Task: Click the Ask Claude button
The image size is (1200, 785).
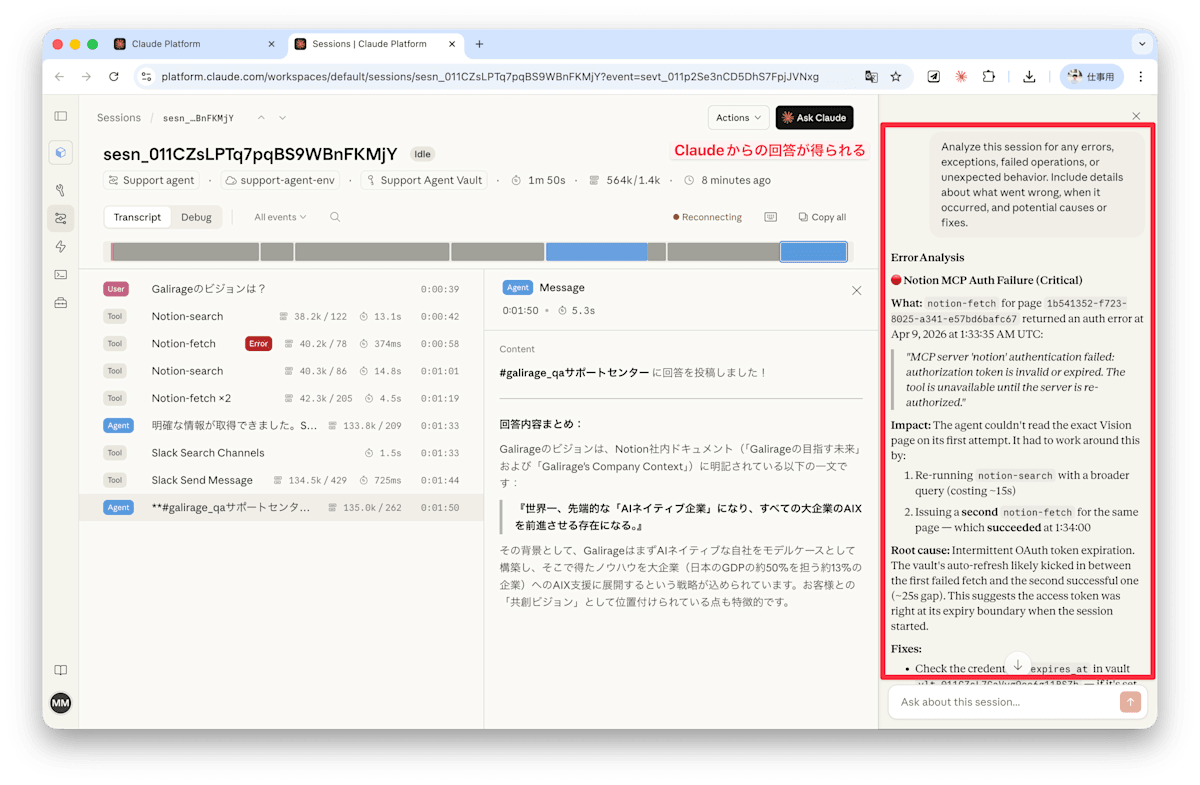Action: pos(815,118)
